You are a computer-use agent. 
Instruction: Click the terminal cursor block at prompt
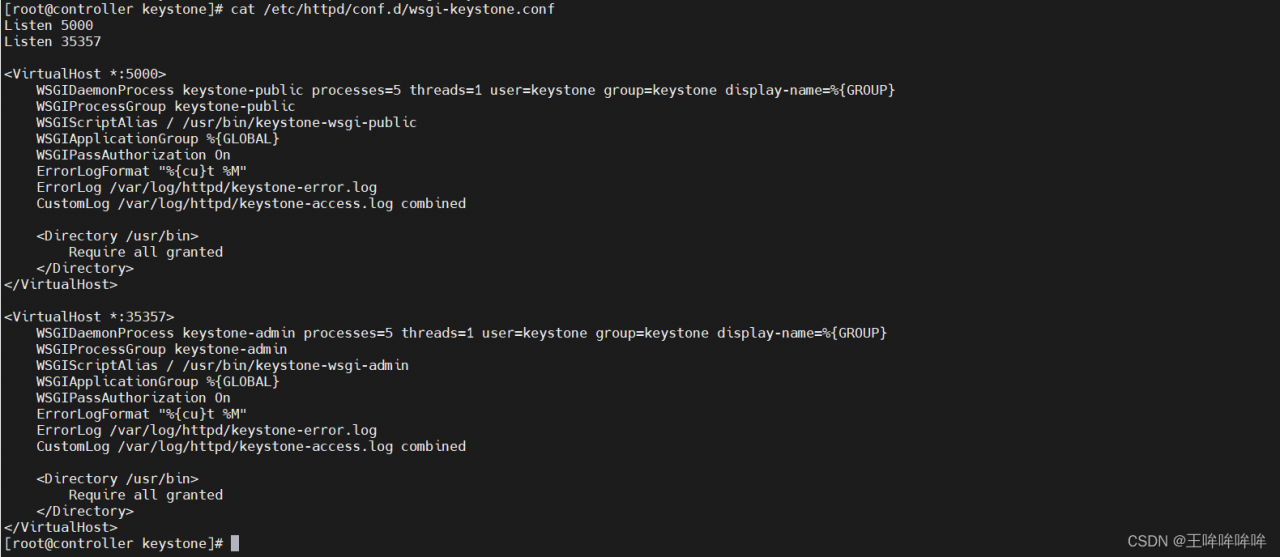coord(235,543)
